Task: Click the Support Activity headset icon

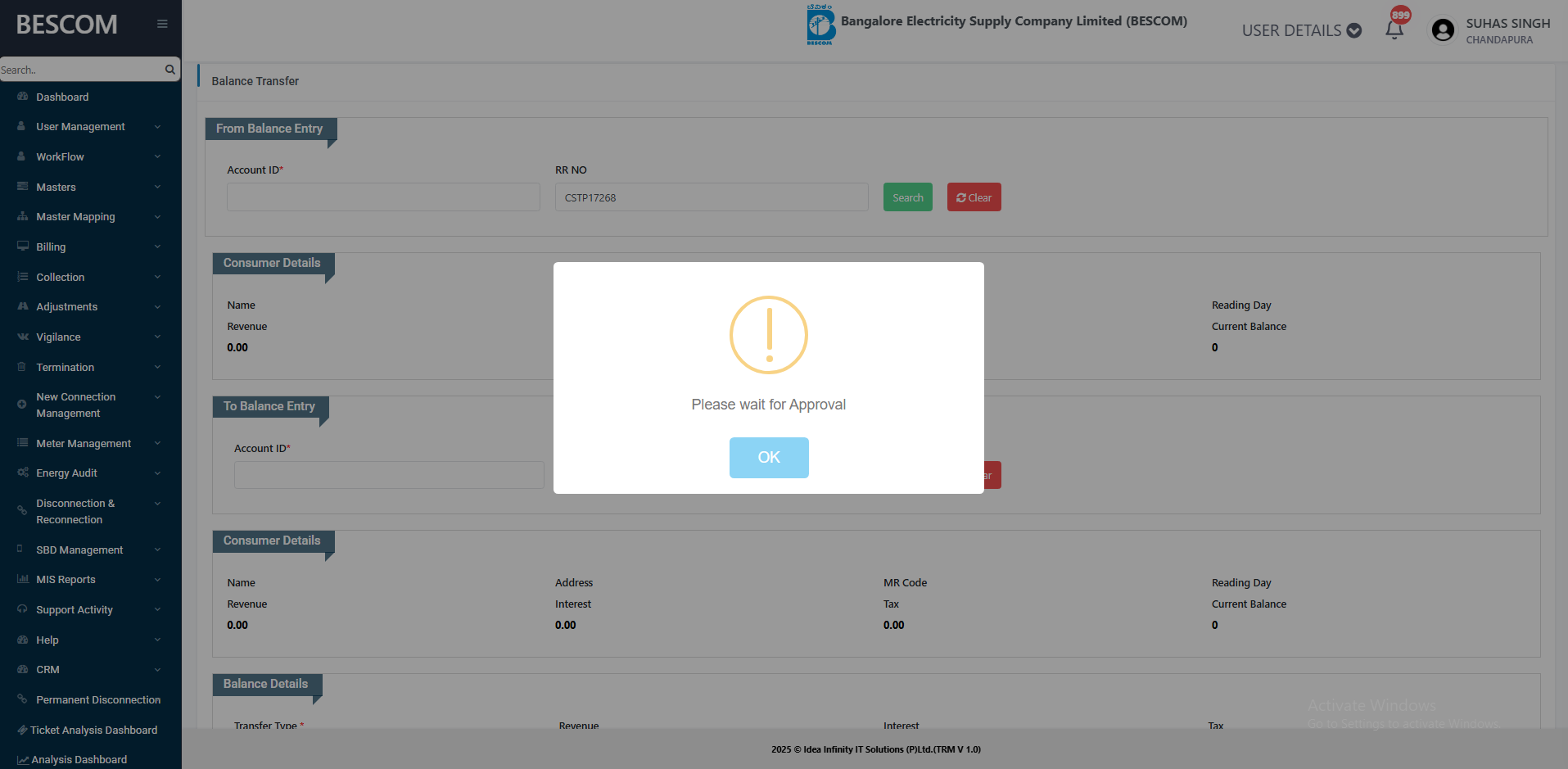Action: (x=22, y=609)
